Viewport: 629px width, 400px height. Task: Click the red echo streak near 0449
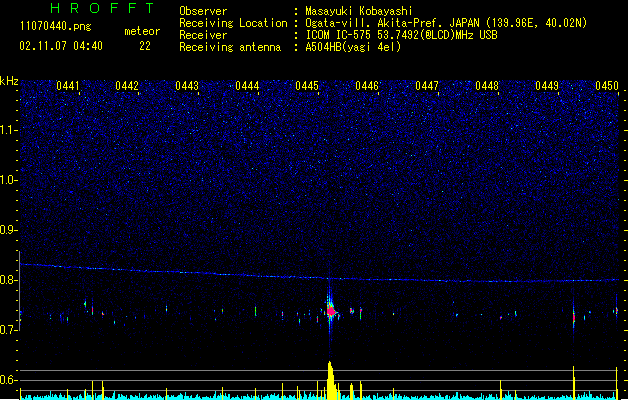pyautogui.click(x=574, y=317)
